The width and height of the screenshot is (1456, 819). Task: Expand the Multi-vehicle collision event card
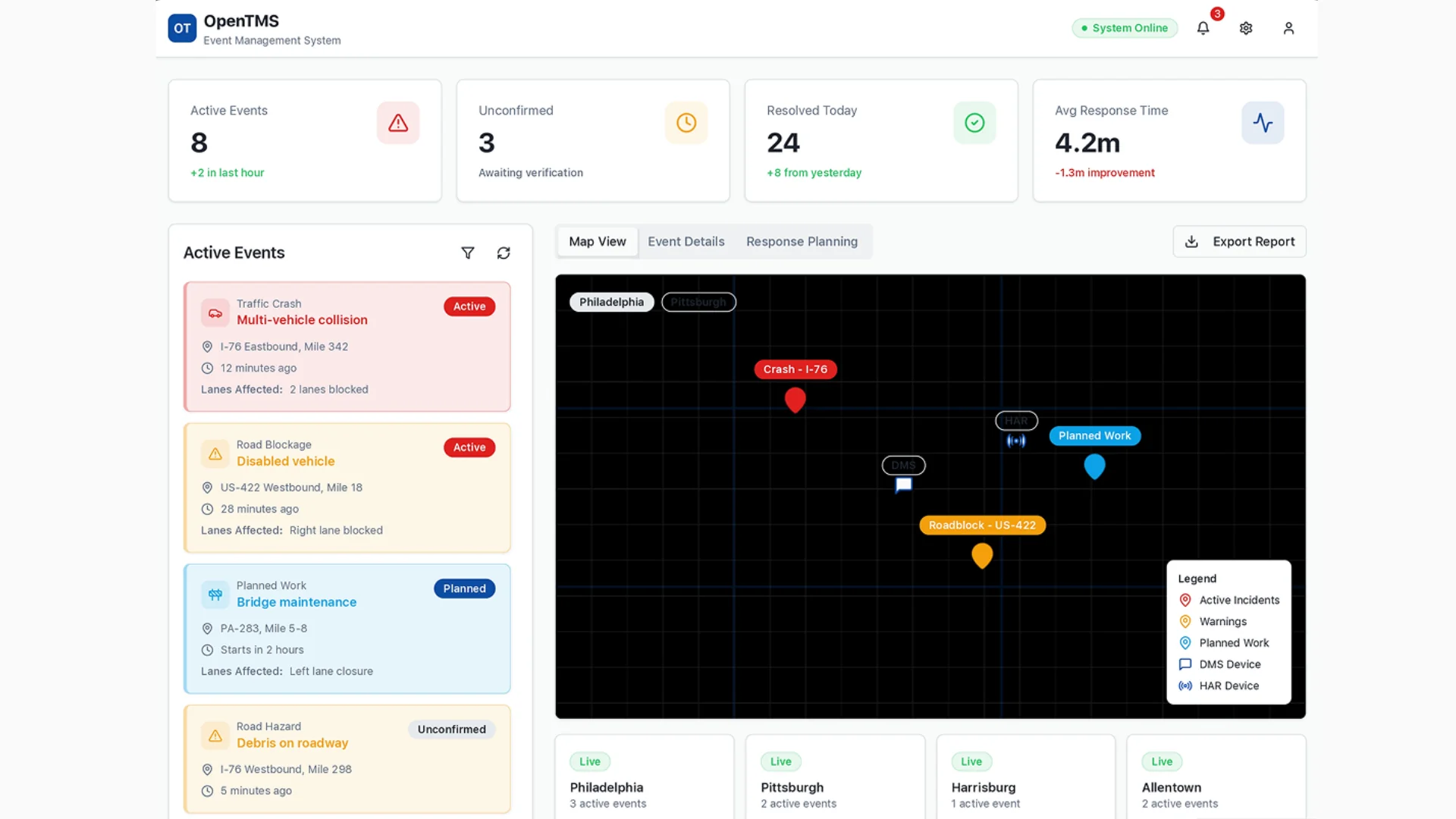tap(347, 347)
